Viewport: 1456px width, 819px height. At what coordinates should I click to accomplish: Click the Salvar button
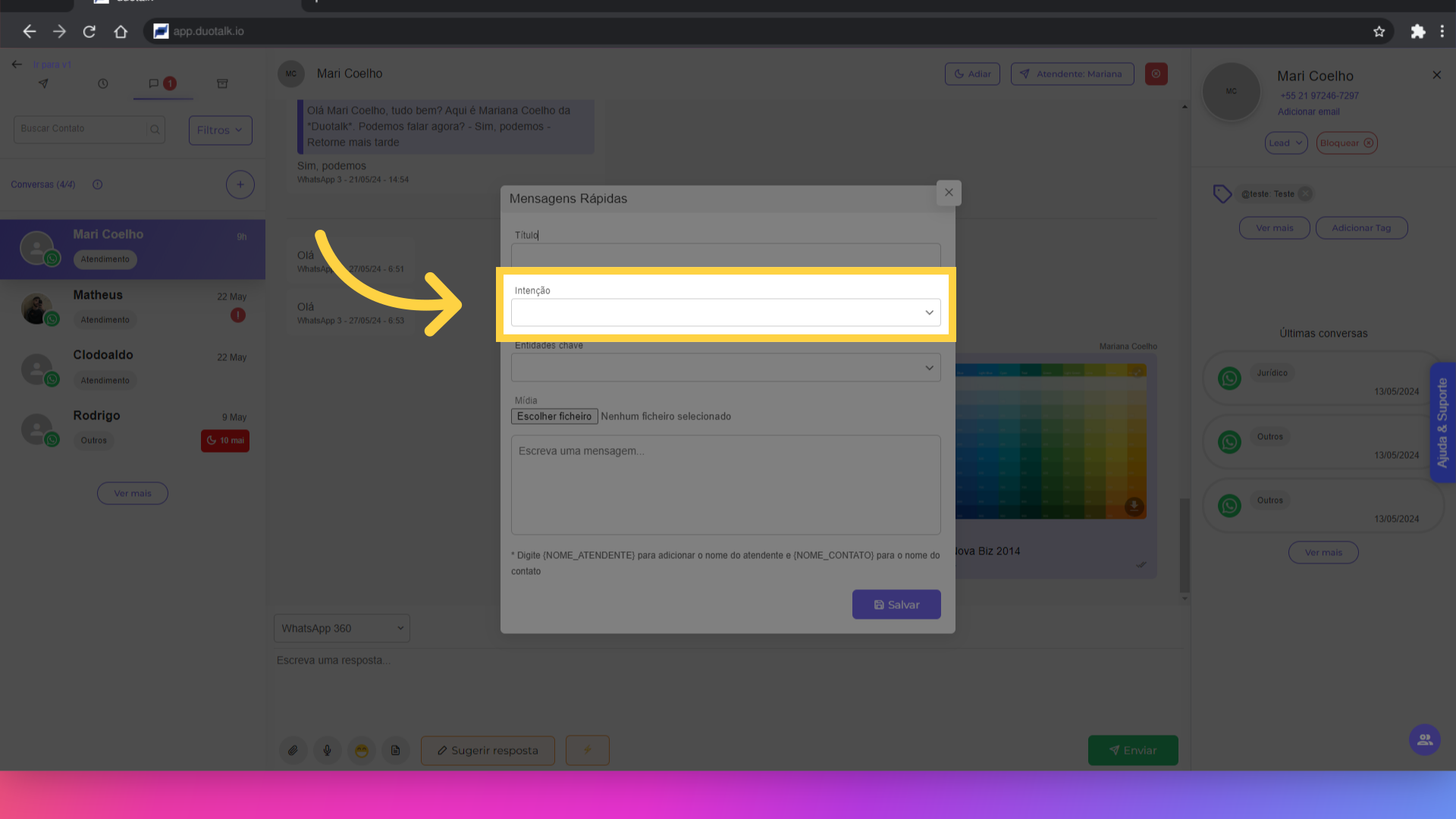896,604
